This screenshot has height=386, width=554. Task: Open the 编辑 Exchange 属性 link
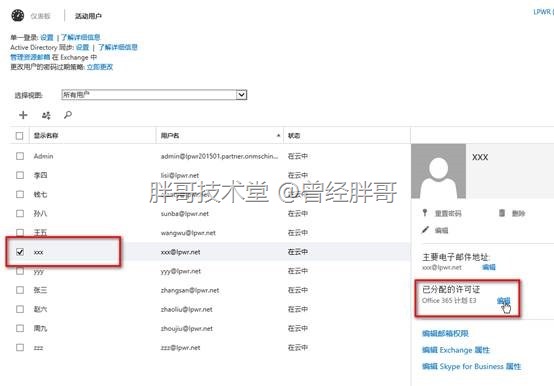point(456,350)
